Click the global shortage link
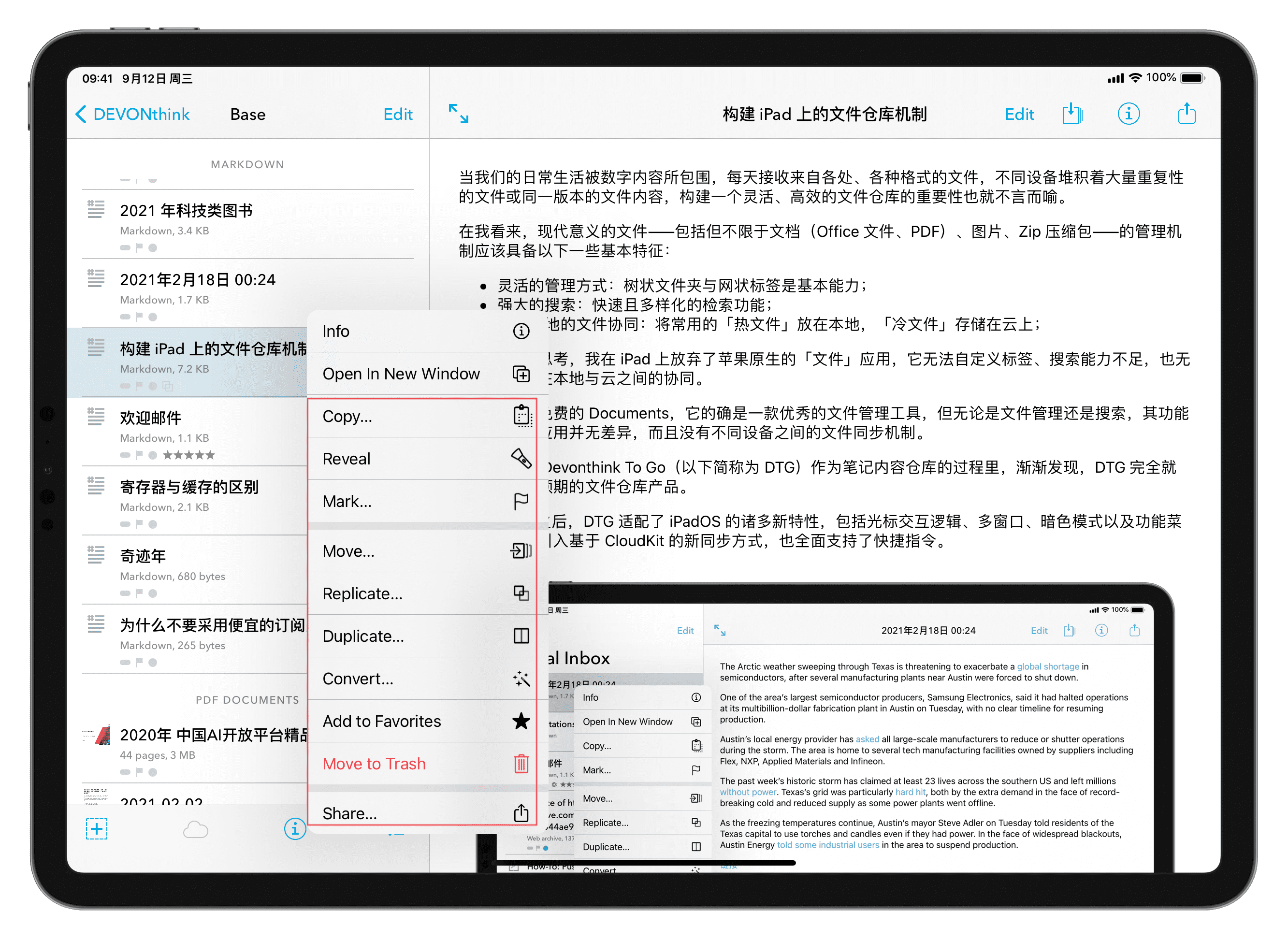Image resolution: width=1288 pixels, height=940 pixels. [x=1047, y=666]
